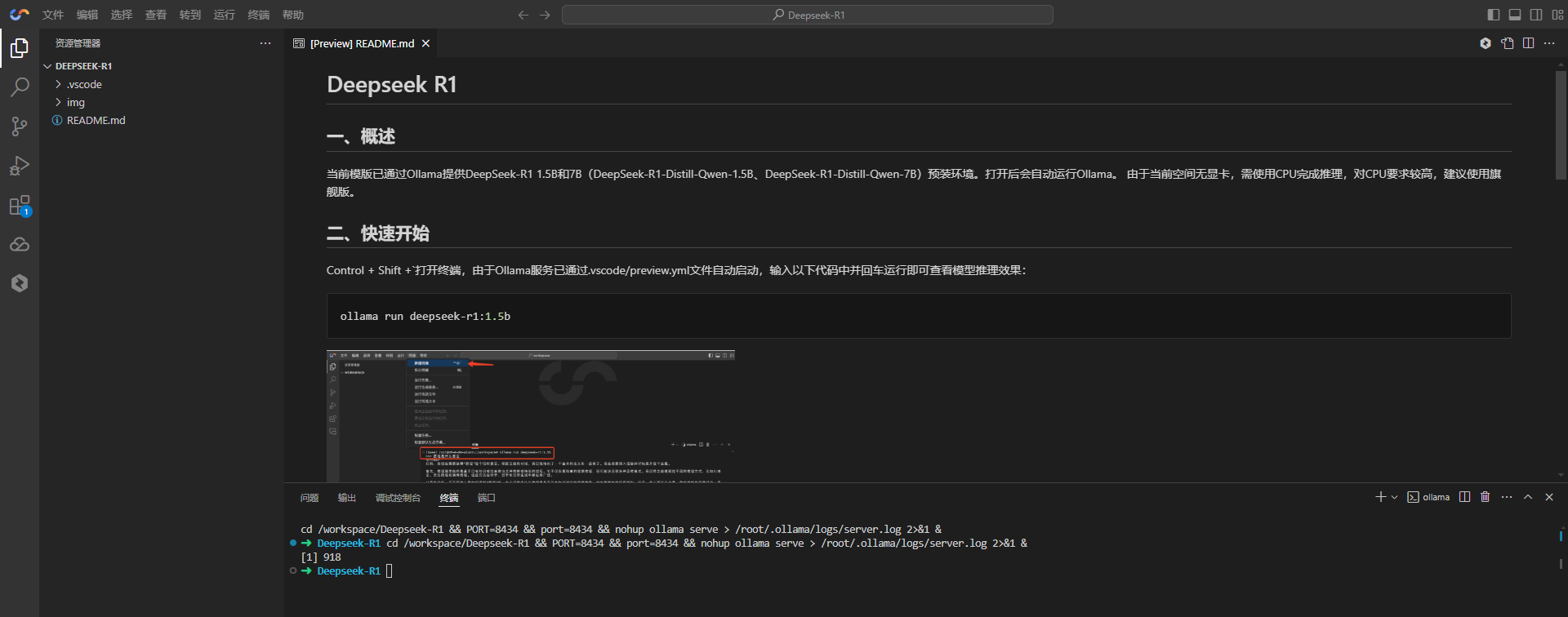Select the ollama terminal entry
This screenshot has height=617, width=1568.
point(1428,497)
